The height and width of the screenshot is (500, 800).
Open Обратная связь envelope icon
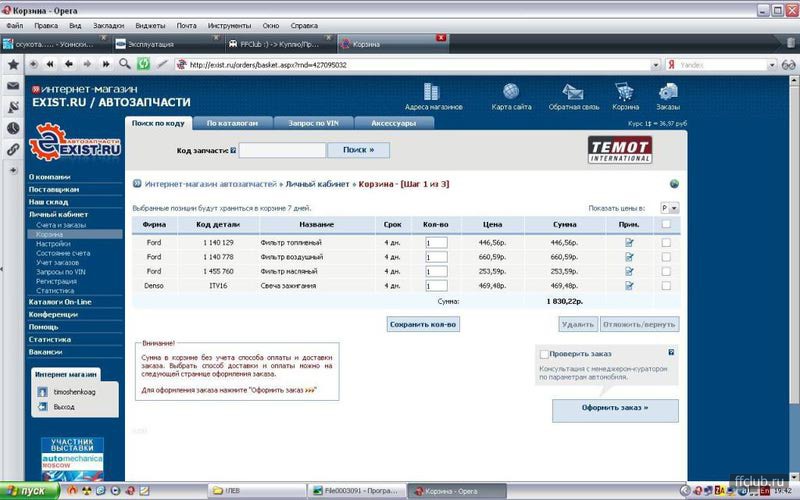point(573,92)
